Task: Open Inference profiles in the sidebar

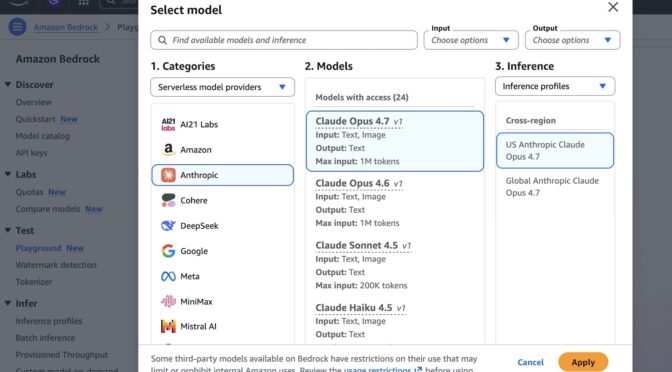Action: (49, 321)
